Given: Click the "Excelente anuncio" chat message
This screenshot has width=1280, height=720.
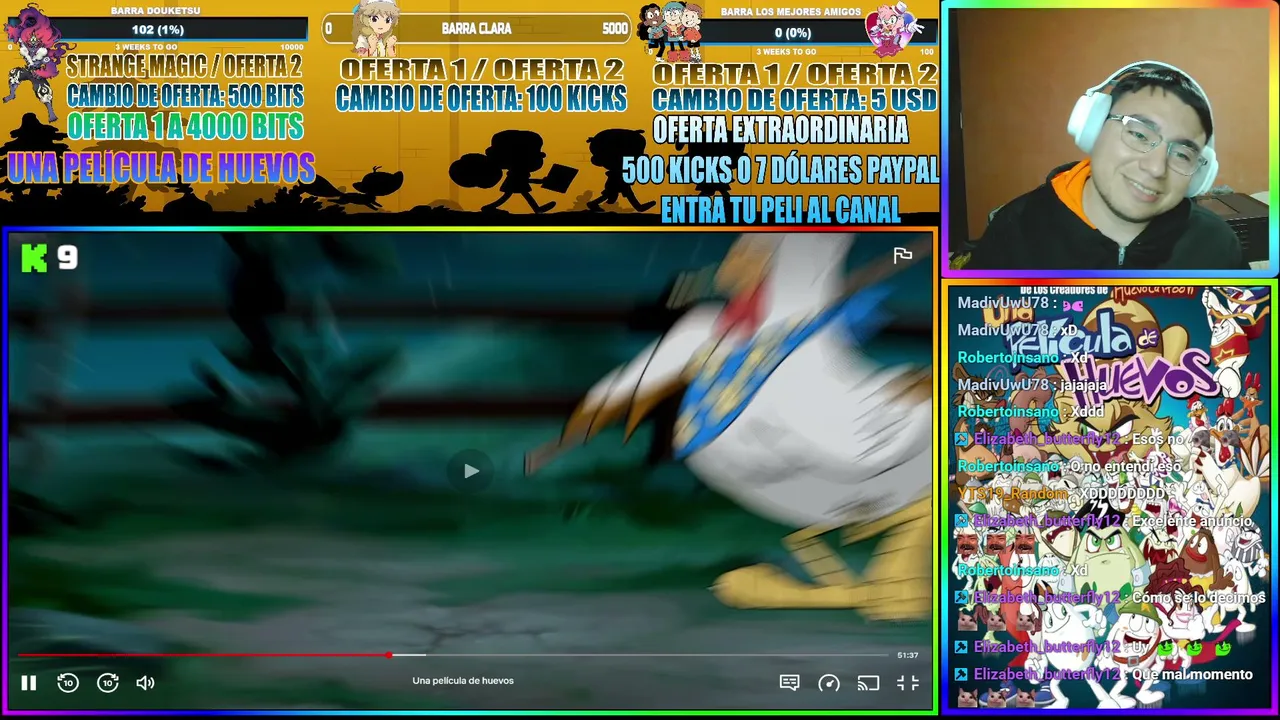Looking at the screenshot, I should [x=1192, y=521].
